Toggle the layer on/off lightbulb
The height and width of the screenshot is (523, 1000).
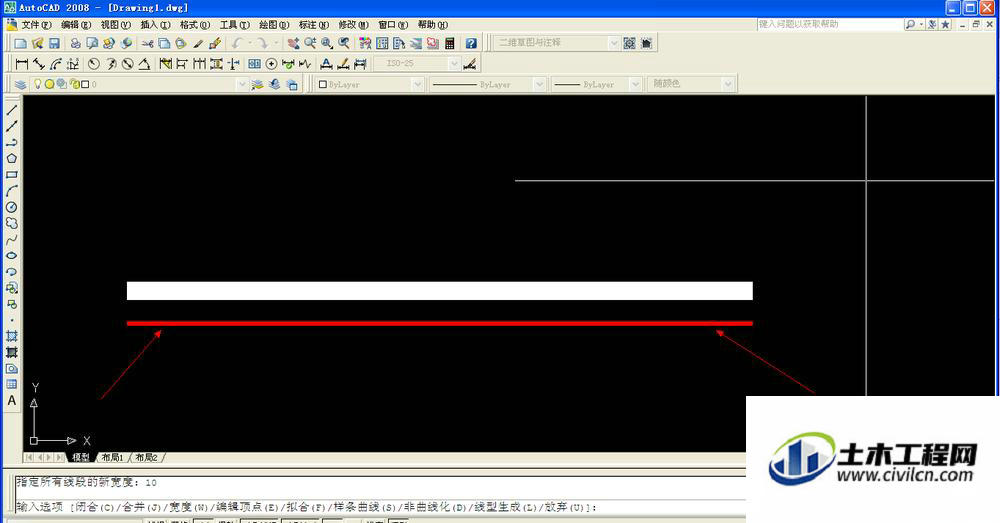[x=38, y=84]
